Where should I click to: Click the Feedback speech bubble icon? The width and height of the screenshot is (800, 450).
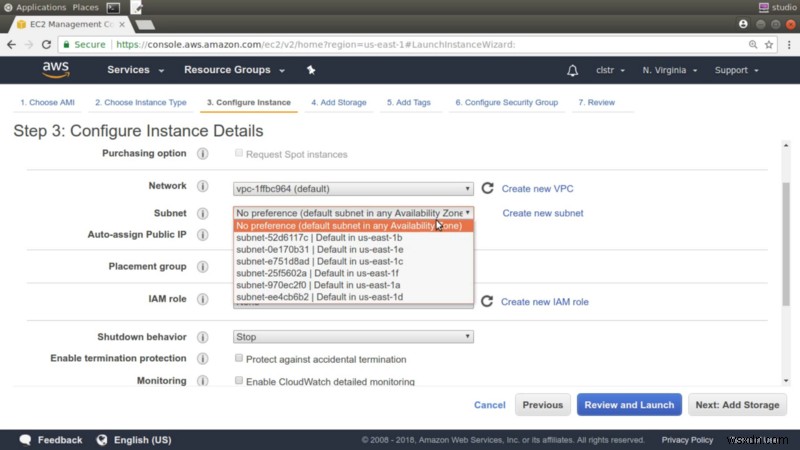pos(26,439)
